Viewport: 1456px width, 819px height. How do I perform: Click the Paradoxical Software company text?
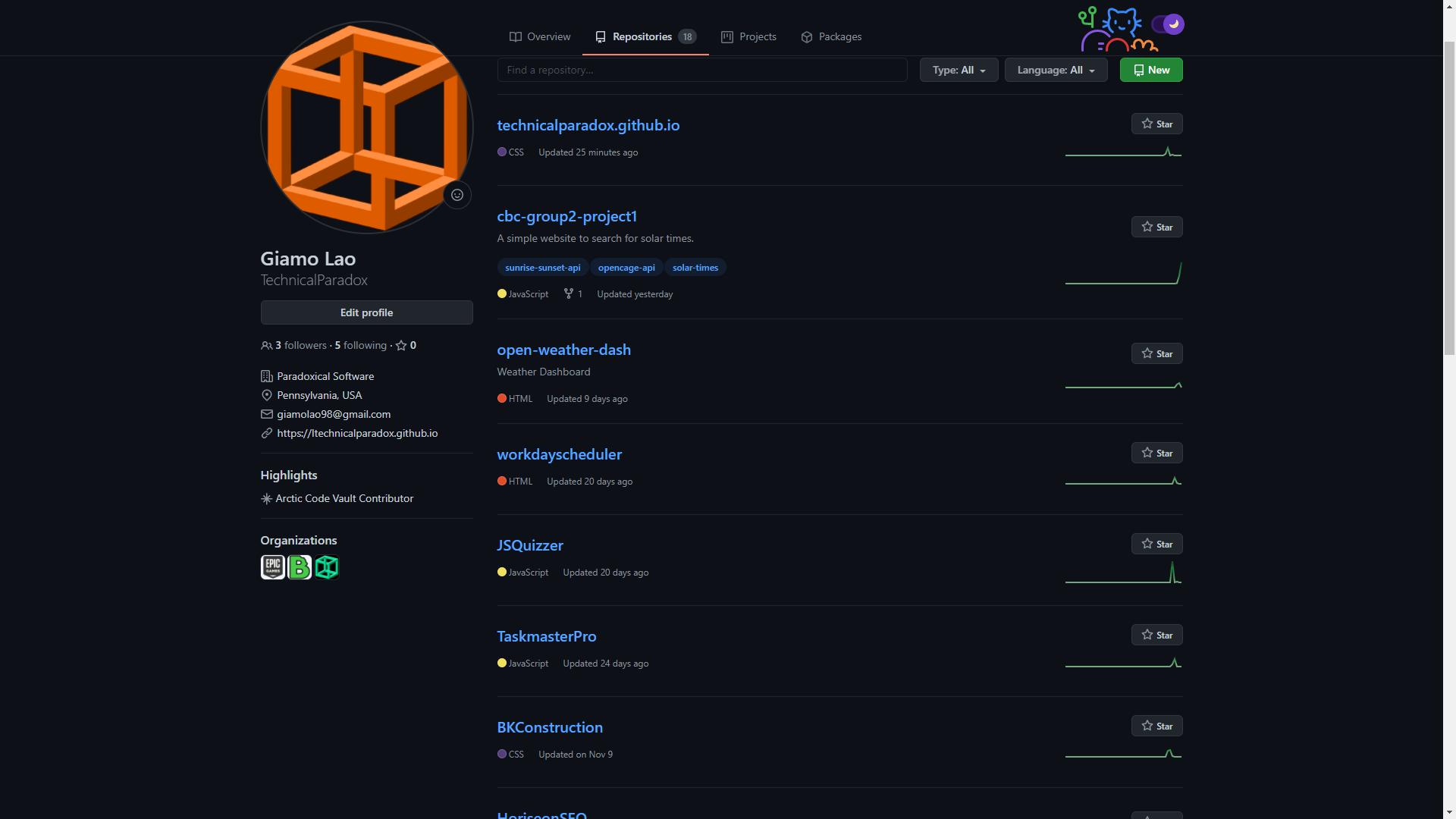325,376
